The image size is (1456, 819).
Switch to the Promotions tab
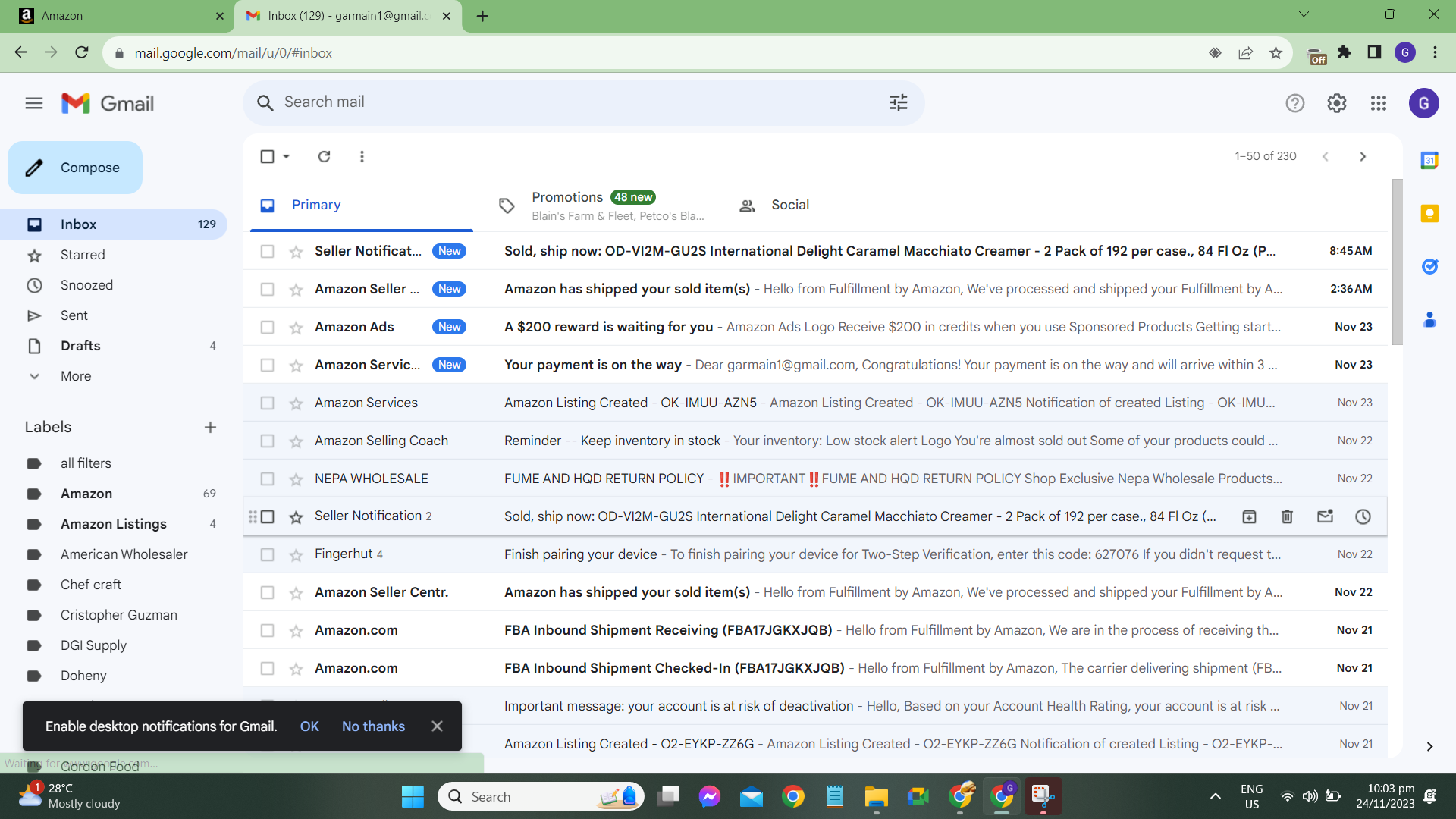601,205
